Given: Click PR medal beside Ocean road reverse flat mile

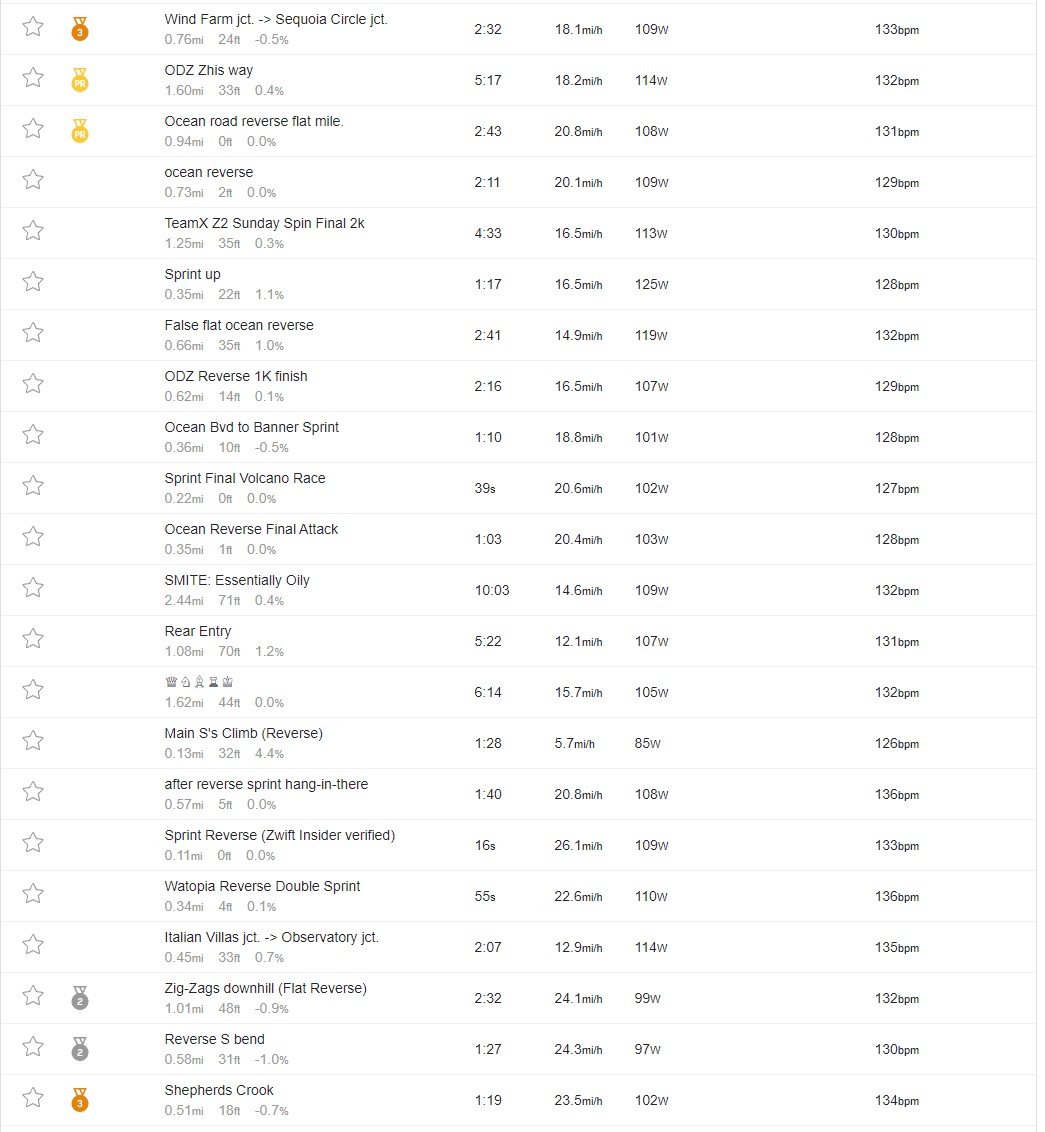Looking at the screenshot, I should coord(80,131).
